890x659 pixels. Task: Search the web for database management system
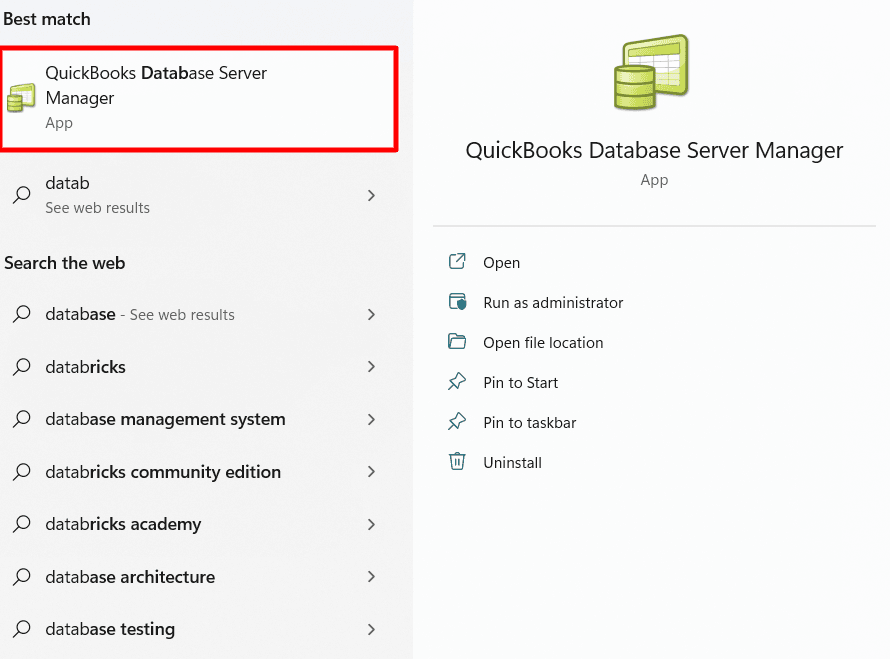165,419
